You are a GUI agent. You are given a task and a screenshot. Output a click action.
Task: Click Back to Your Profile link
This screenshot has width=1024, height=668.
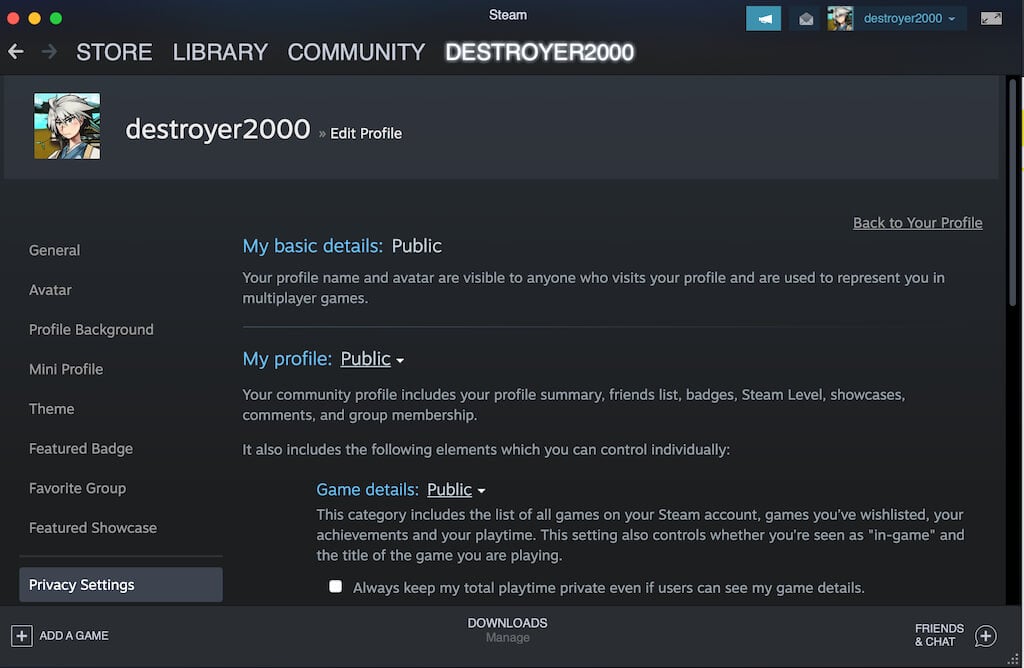point(918,223)
